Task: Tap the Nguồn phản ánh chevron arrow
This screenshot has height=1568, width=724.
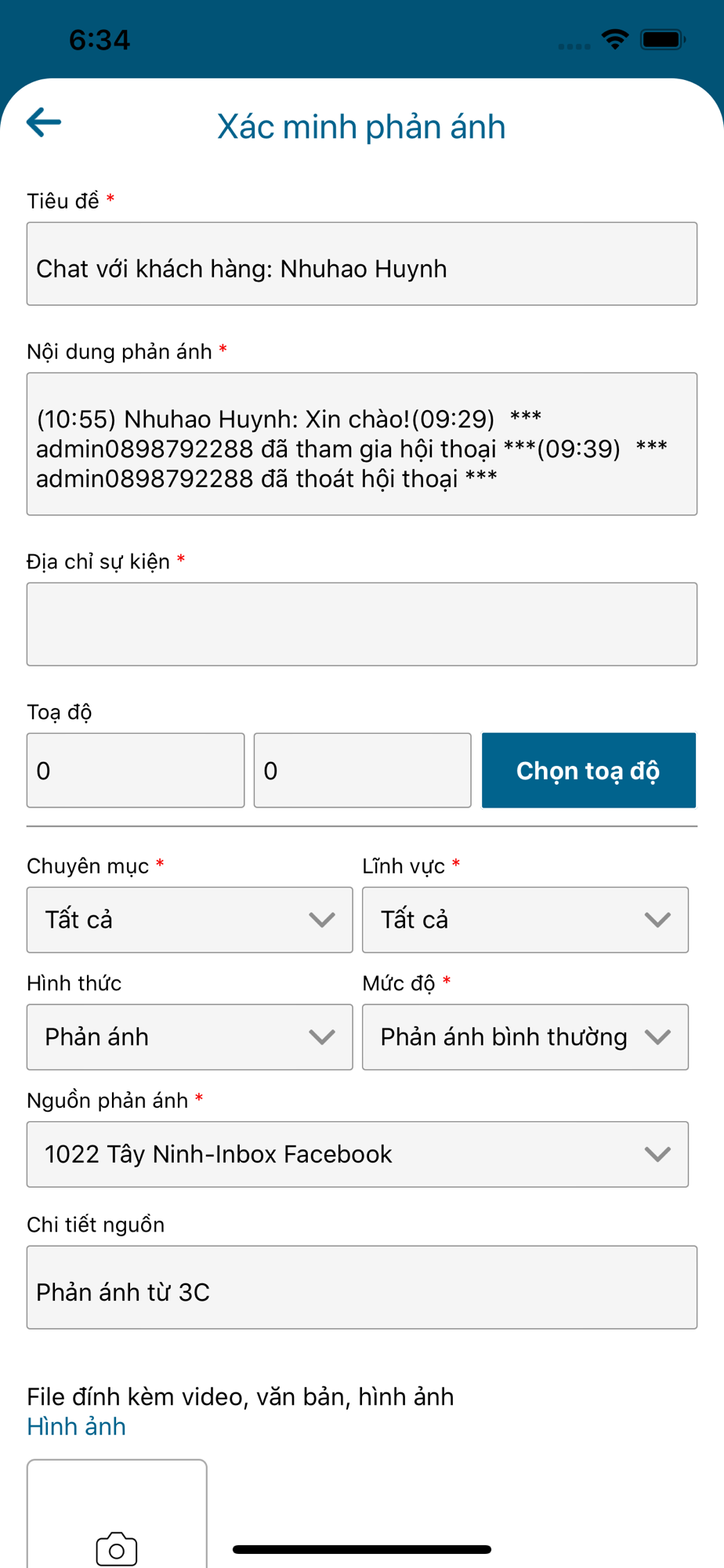Action: coord(657,1154)
